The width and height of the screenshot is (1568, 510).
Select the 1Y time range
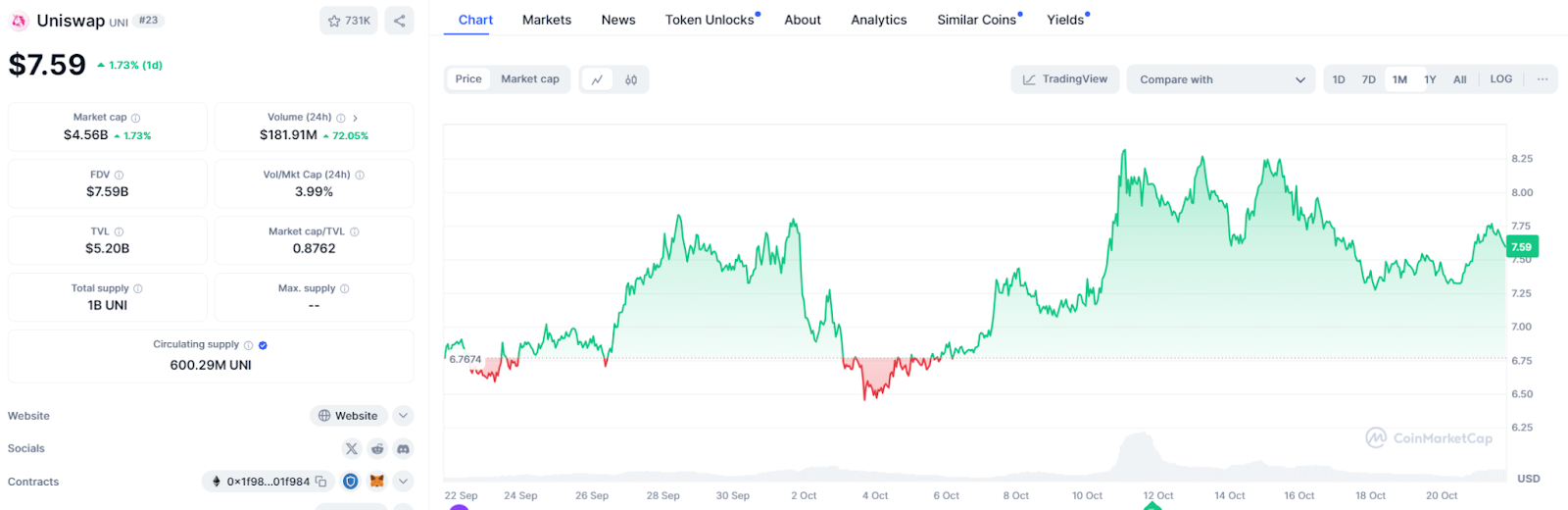pyautogui.click(x=1430, y=79)
